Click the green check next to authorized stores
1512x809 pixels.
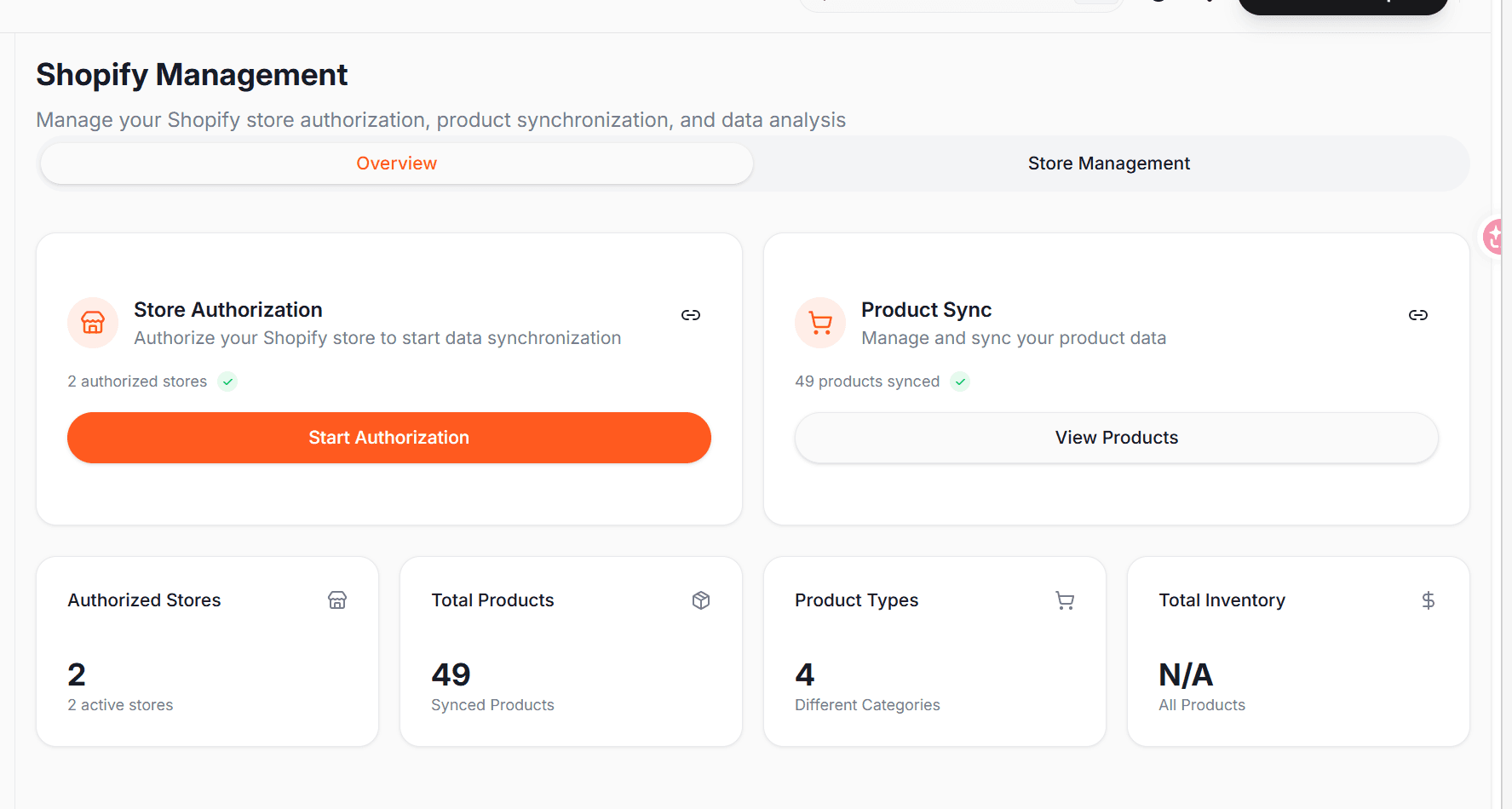[227, 382]
